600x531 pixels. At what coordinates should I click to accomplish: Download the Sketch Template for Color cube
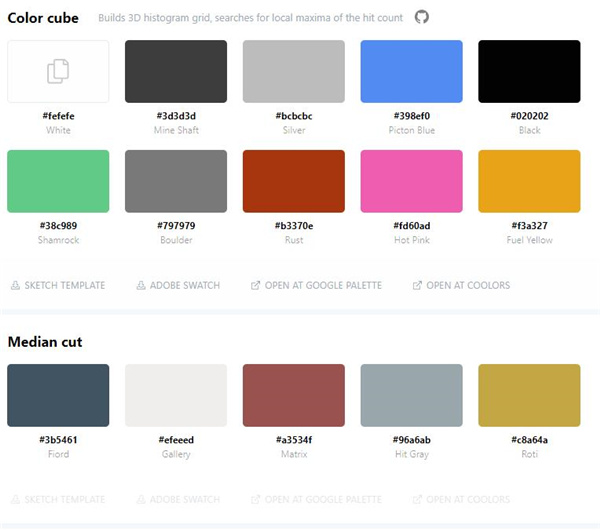(x=63, y=286)
